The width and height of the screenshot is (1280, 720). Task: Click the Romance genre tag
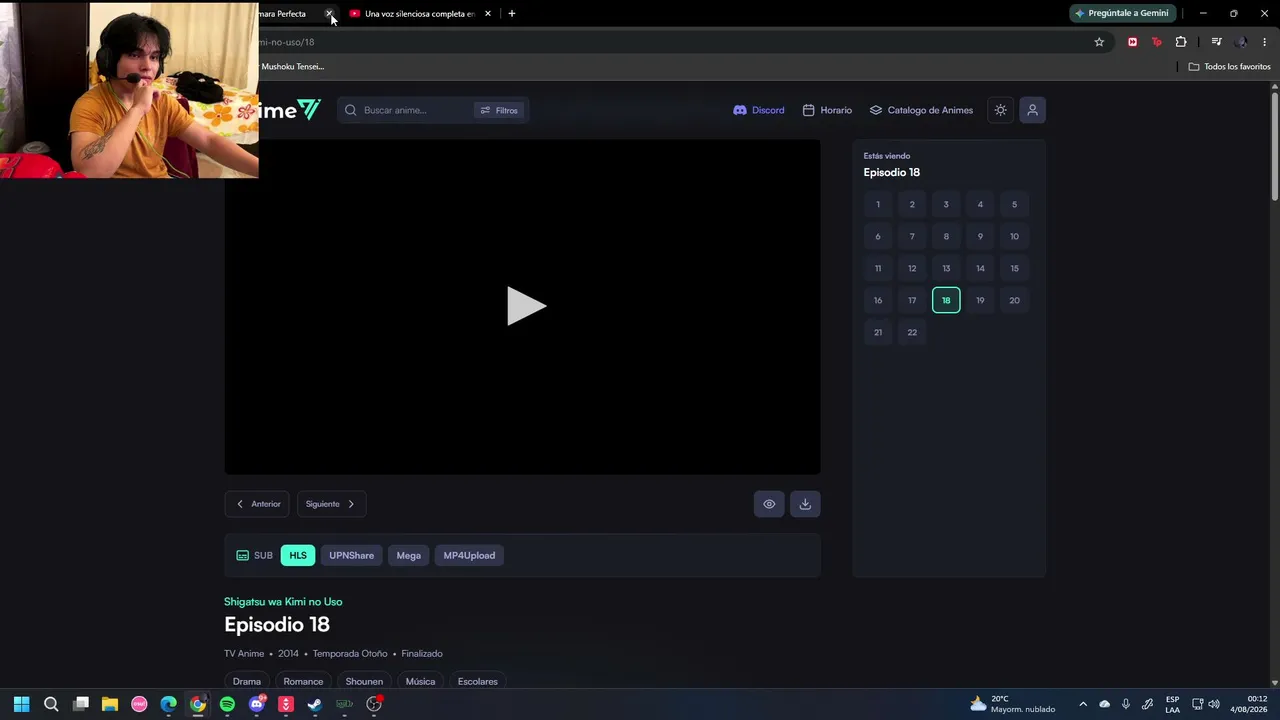pyautogui.click(x=303, y=681)
